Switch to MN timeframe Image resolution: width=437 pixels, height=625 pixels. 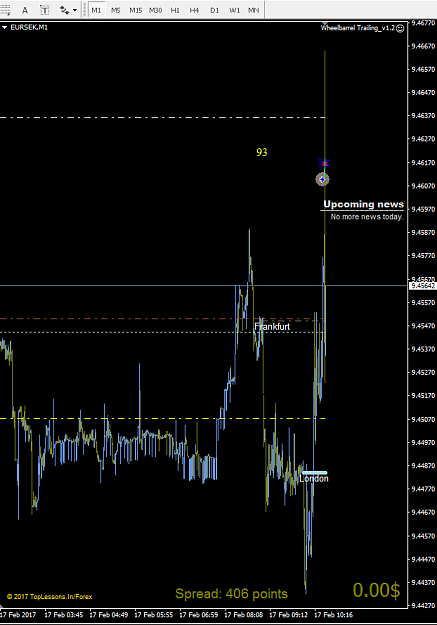tap(254, 10)
